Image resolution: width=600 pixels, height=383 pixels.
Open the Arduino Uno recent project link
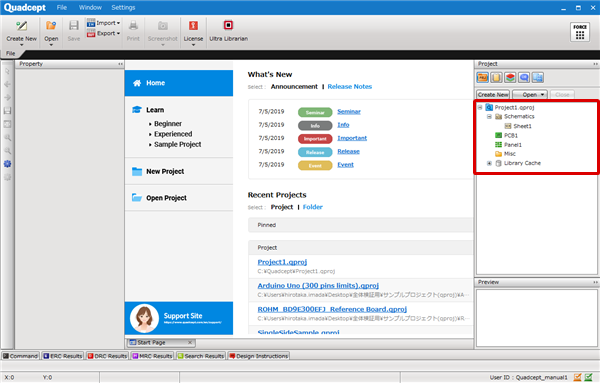(318, 285)
